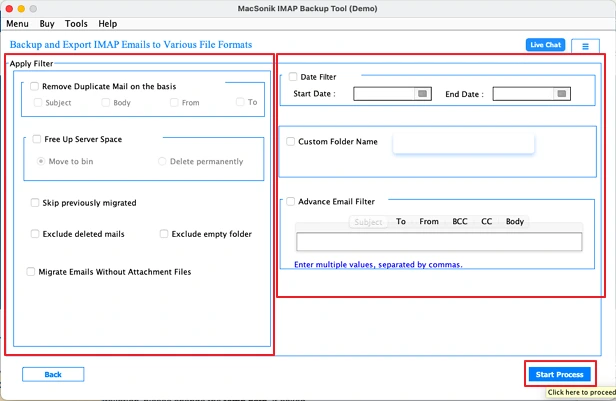This screenshot has height=401, width=616.
Task: Select Delete permanently radio button
Action: 162,161
